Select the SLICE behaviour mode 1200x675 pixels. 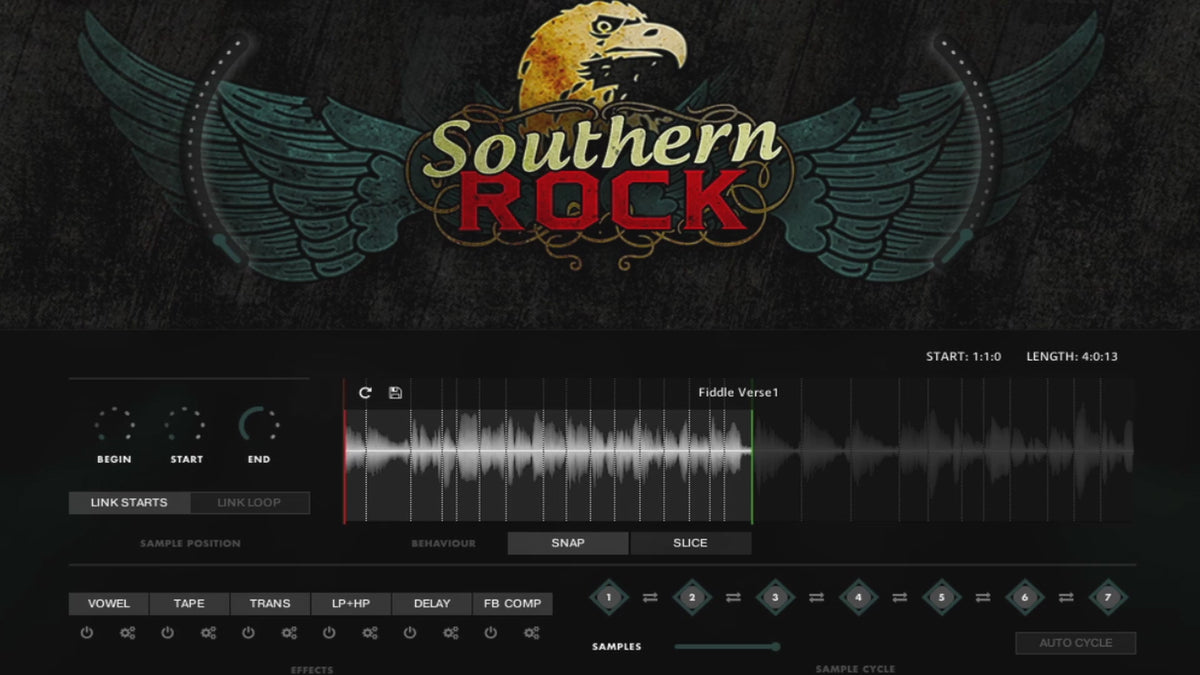[x=690, y=543]
